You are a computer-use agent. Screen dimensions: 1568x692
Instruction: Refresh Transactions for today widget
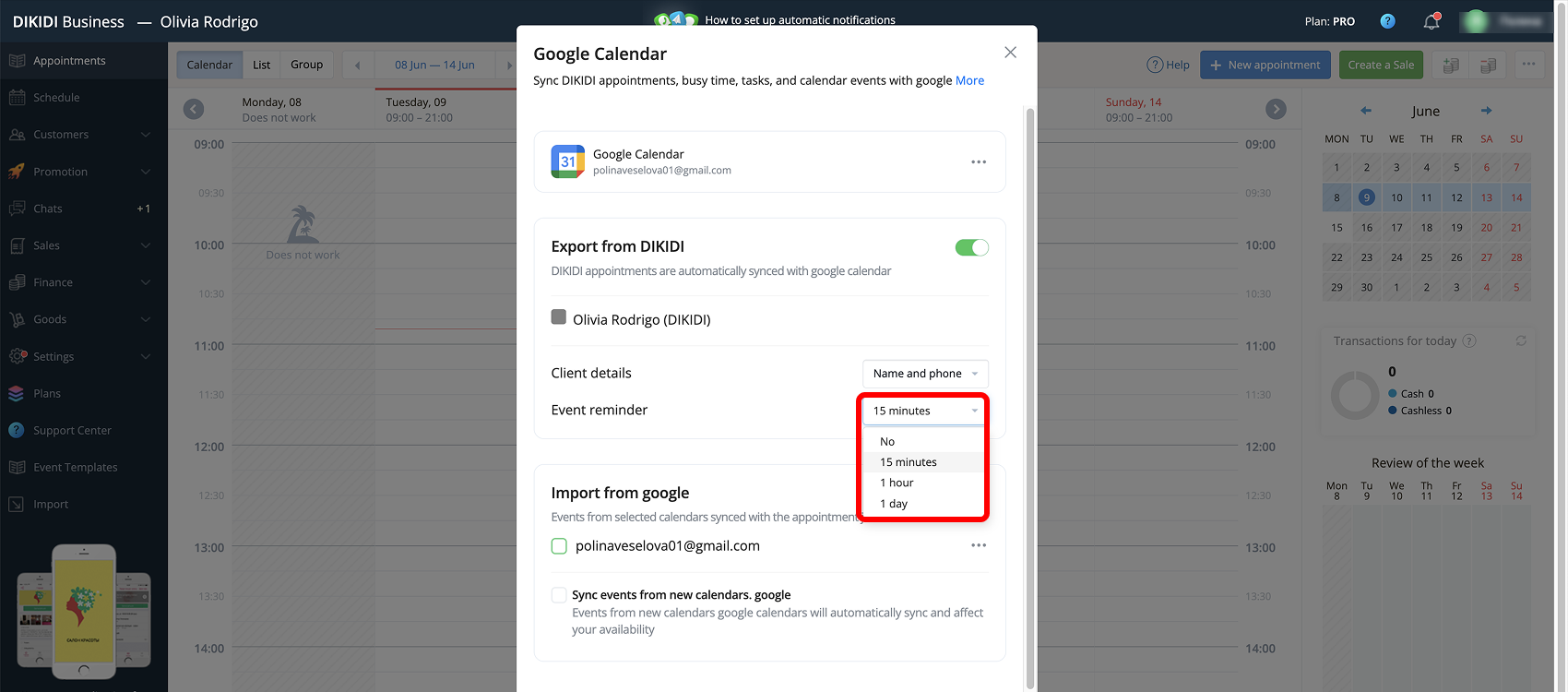pyautogui.click(x=1521, y=340)
